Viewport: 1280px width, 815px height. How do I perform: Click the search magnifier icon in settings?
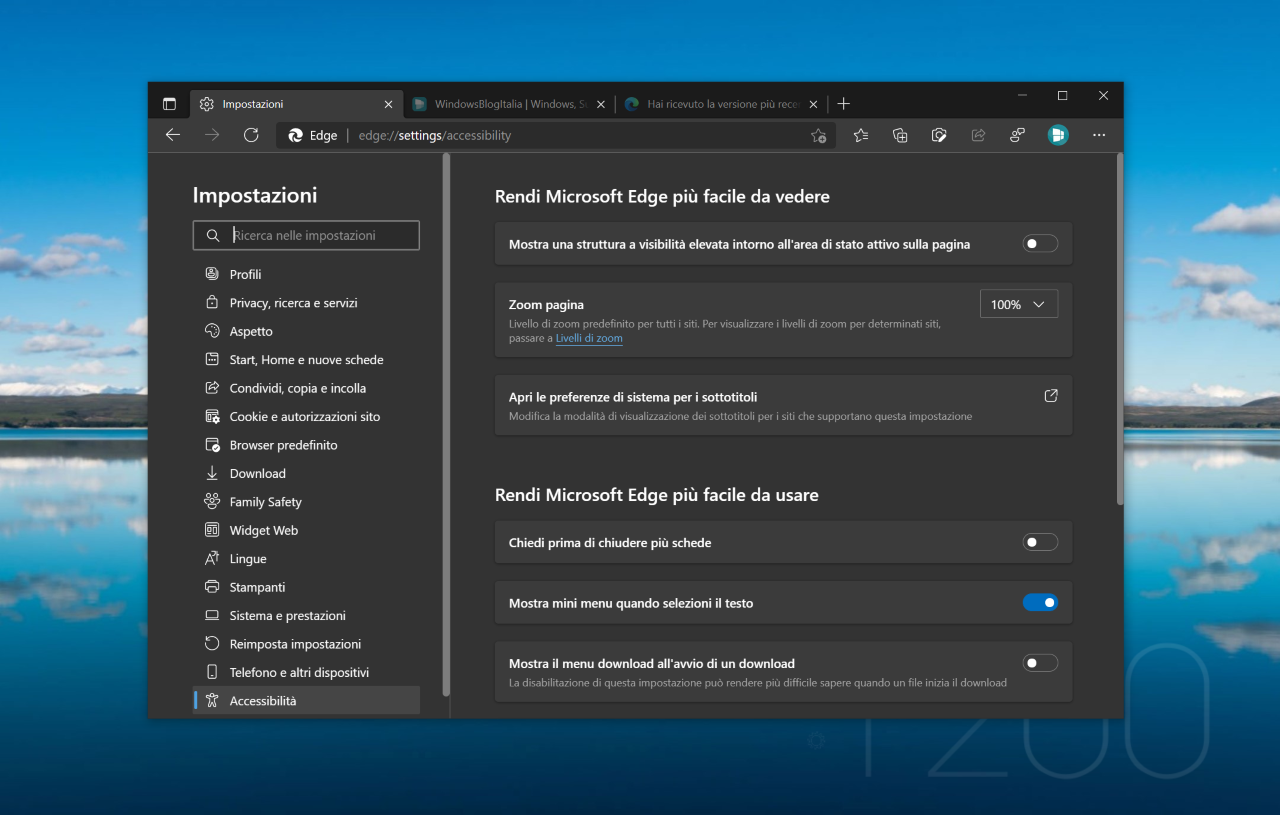(x=212, y=236)
